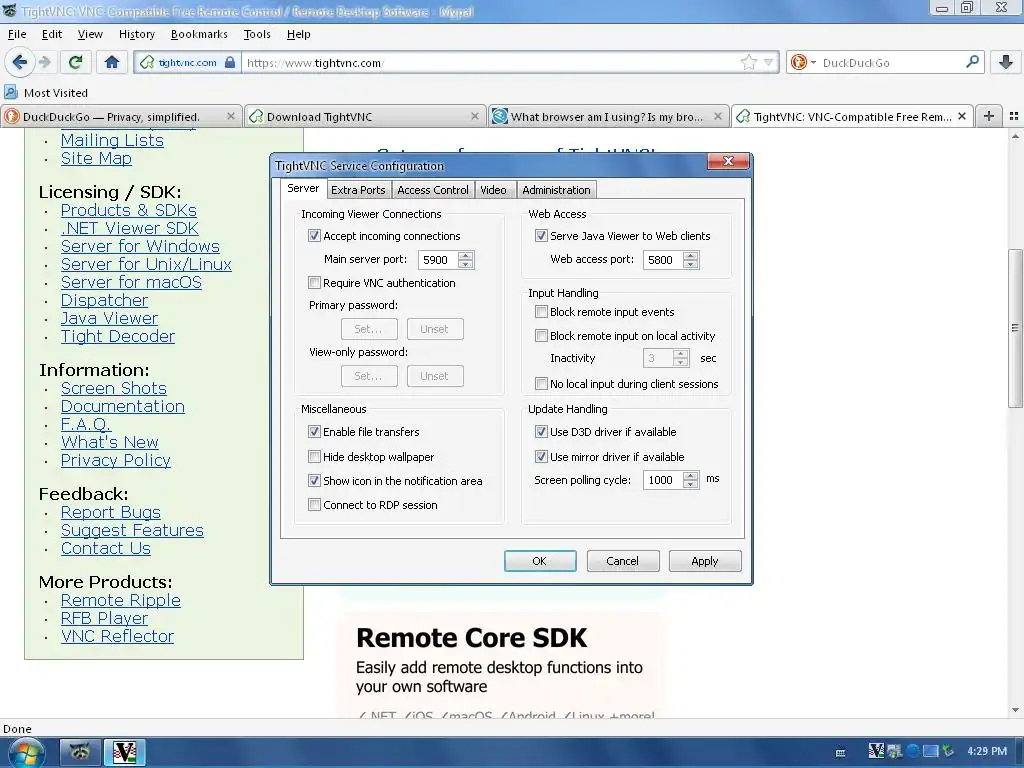Image resolution: width=1024 pixels, height=768 pixels.
Task: Increase Screen polling cycle with up arrow
Action: [x=690, y=475]
